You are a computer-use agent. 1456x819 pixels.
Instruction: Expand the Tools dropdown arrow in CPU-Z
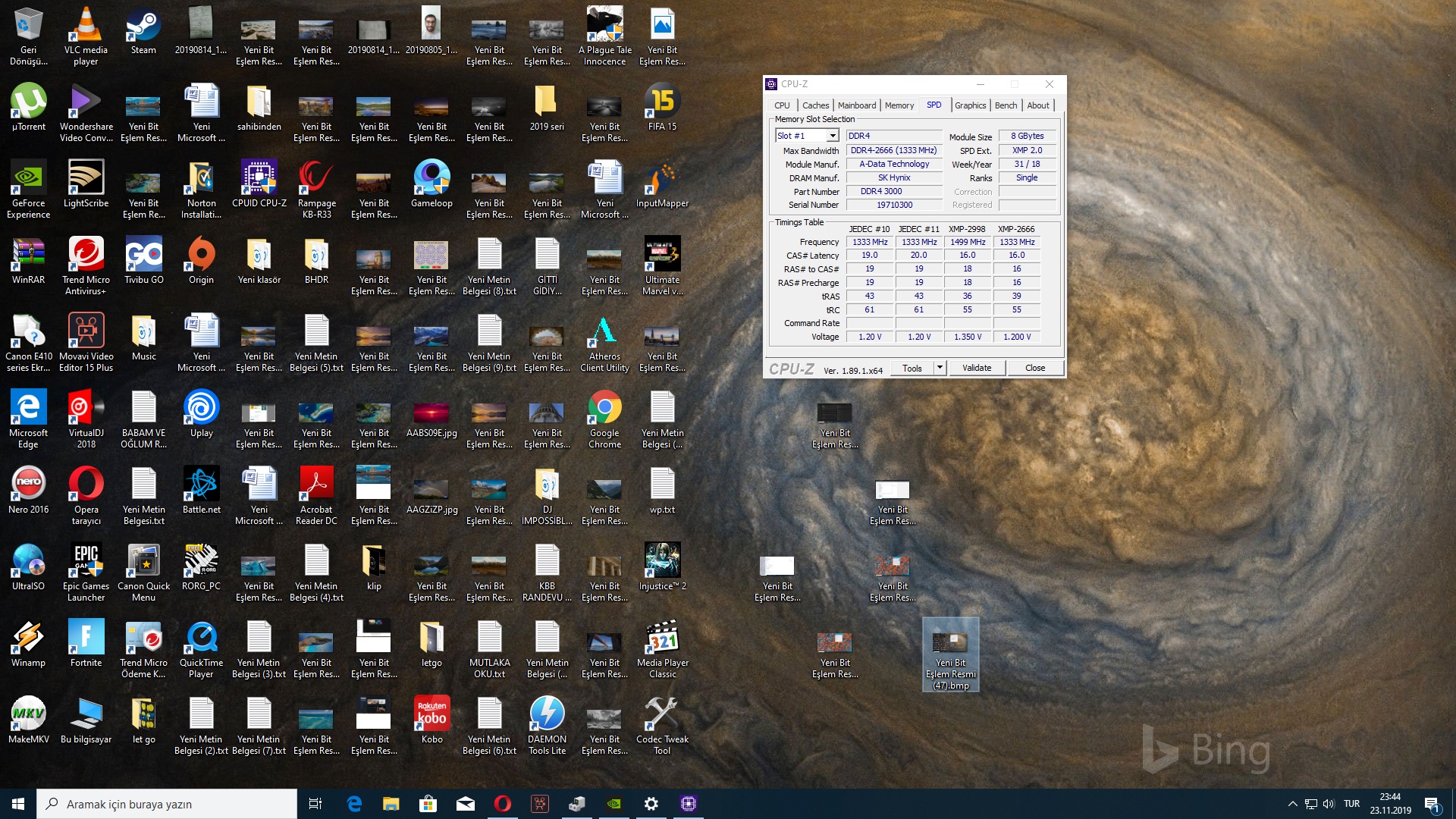(940, 368)
